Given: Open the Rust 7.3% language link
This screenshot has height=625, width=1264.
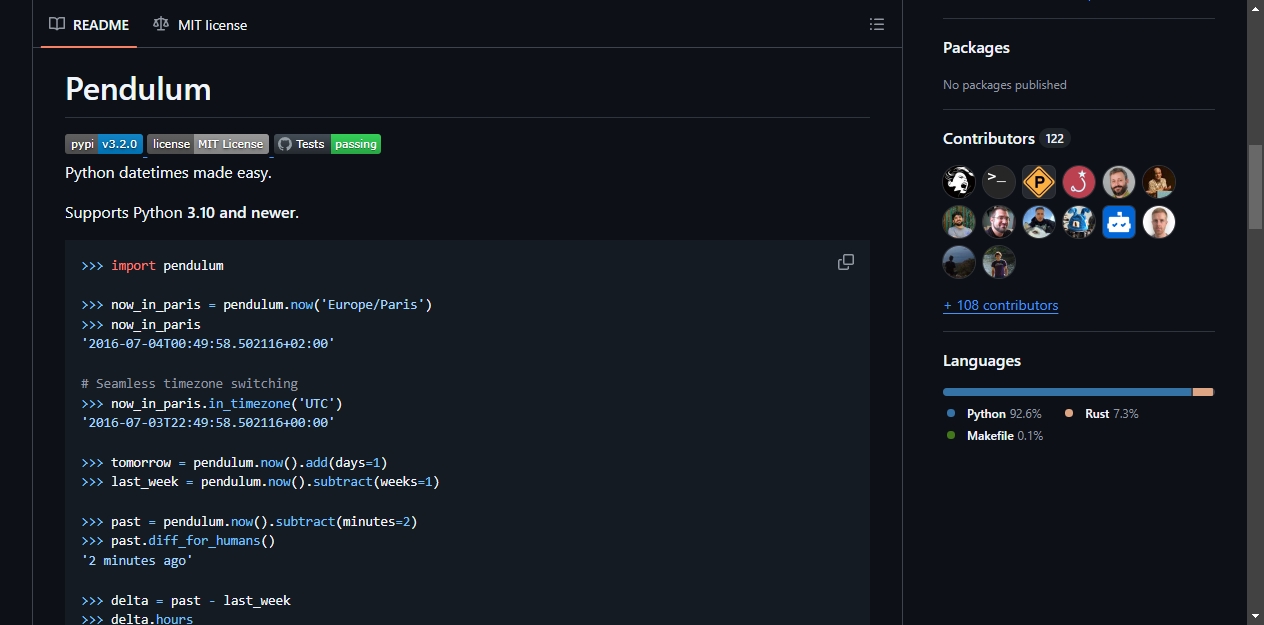Looking at the screenshot, I should pyautogui.click(x=1102, y=413).
